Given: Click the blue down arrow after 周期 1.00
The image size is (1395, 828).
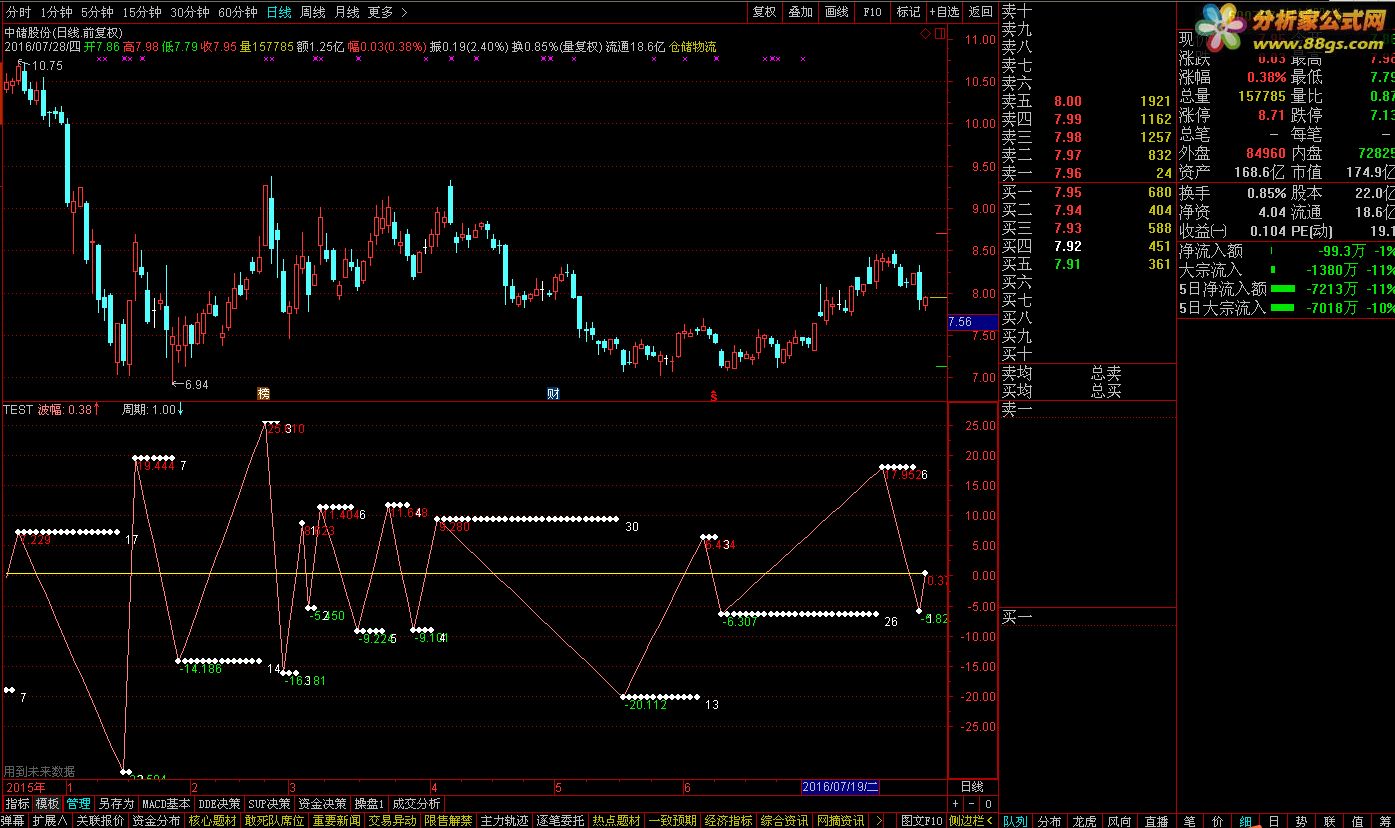Looking at the screenshot, I should [180, 409].
